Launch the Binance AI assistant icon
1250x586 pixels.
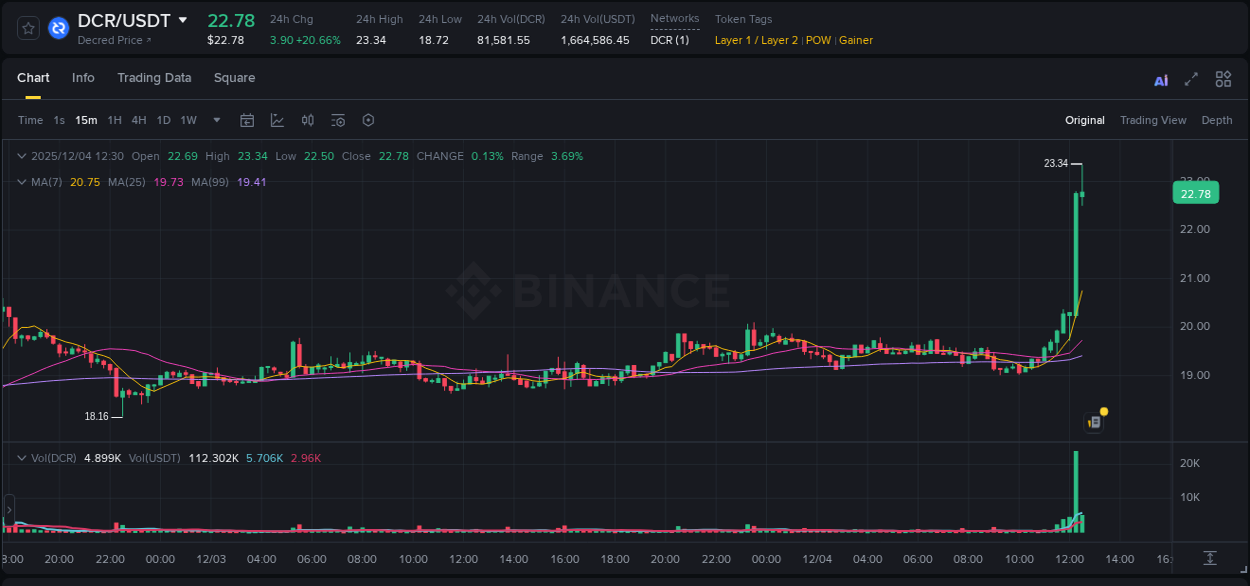pos(1160,78)
